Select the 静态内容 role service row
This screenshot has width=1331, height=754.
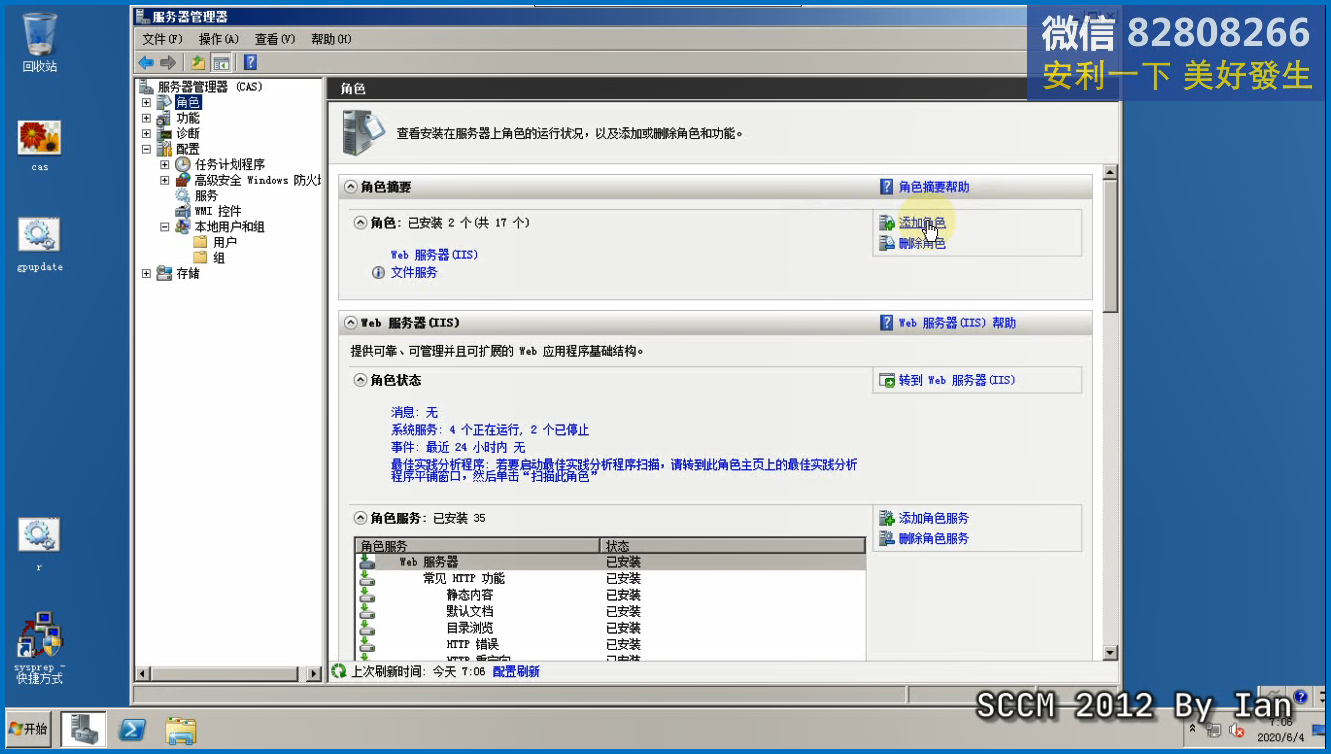[x=610, y=595]
